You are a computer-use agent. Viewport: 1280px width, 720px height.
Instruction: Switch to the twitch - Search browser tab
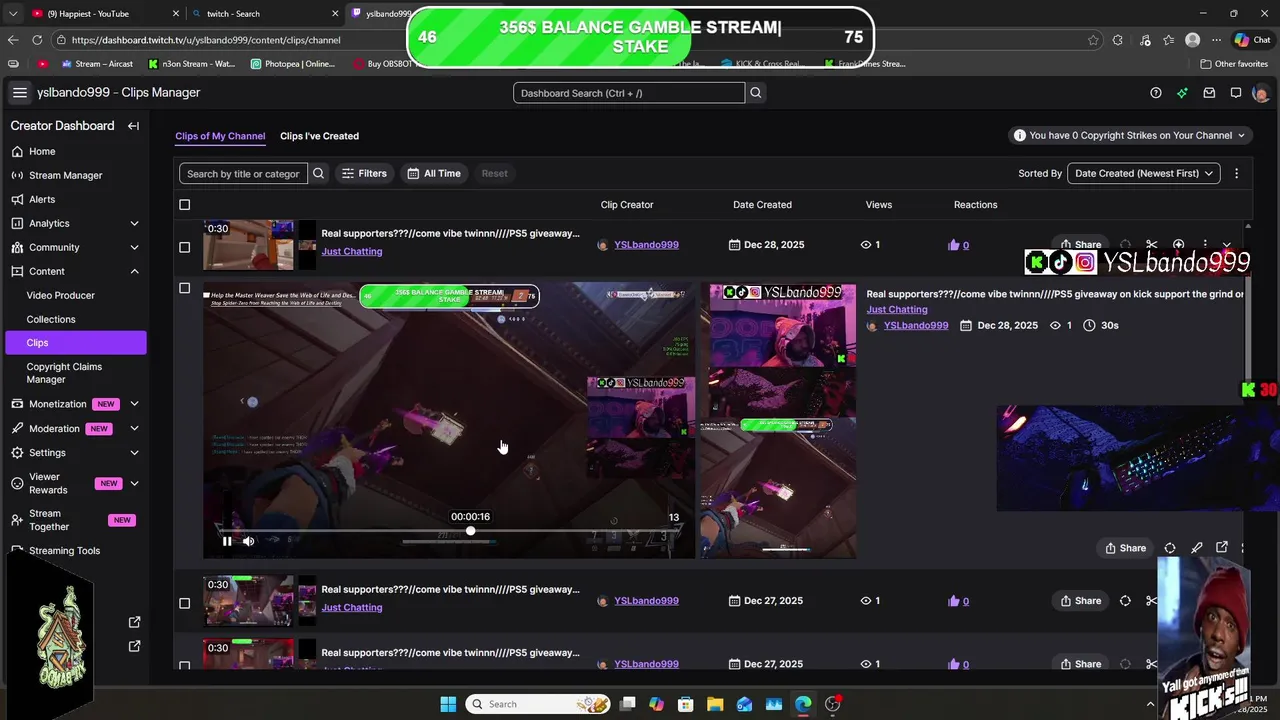click(265, 14)
